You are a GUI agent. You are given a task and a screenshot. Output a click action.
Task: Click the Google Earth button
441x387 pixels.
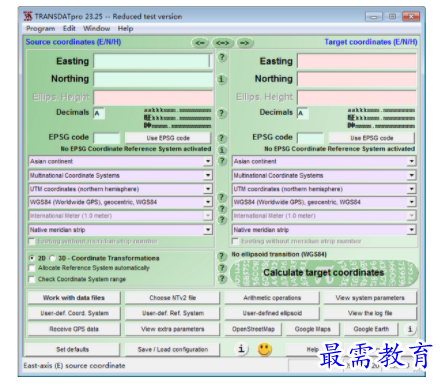coord(371,329)
